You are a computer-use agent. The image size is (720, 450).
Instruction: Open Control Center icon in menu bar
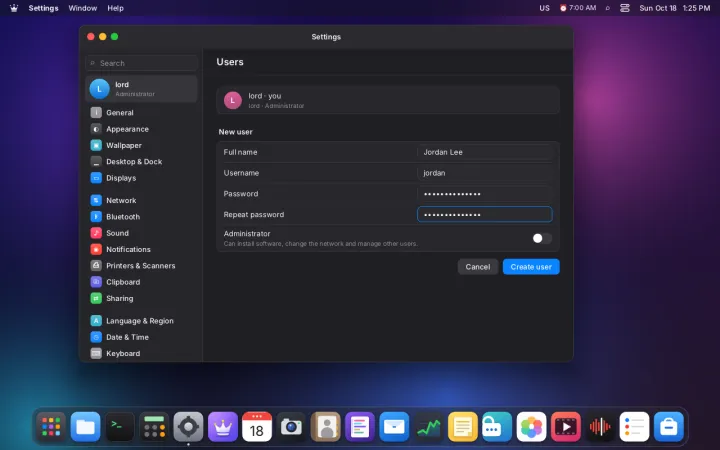pyautogui.click(x=624, y=8)
